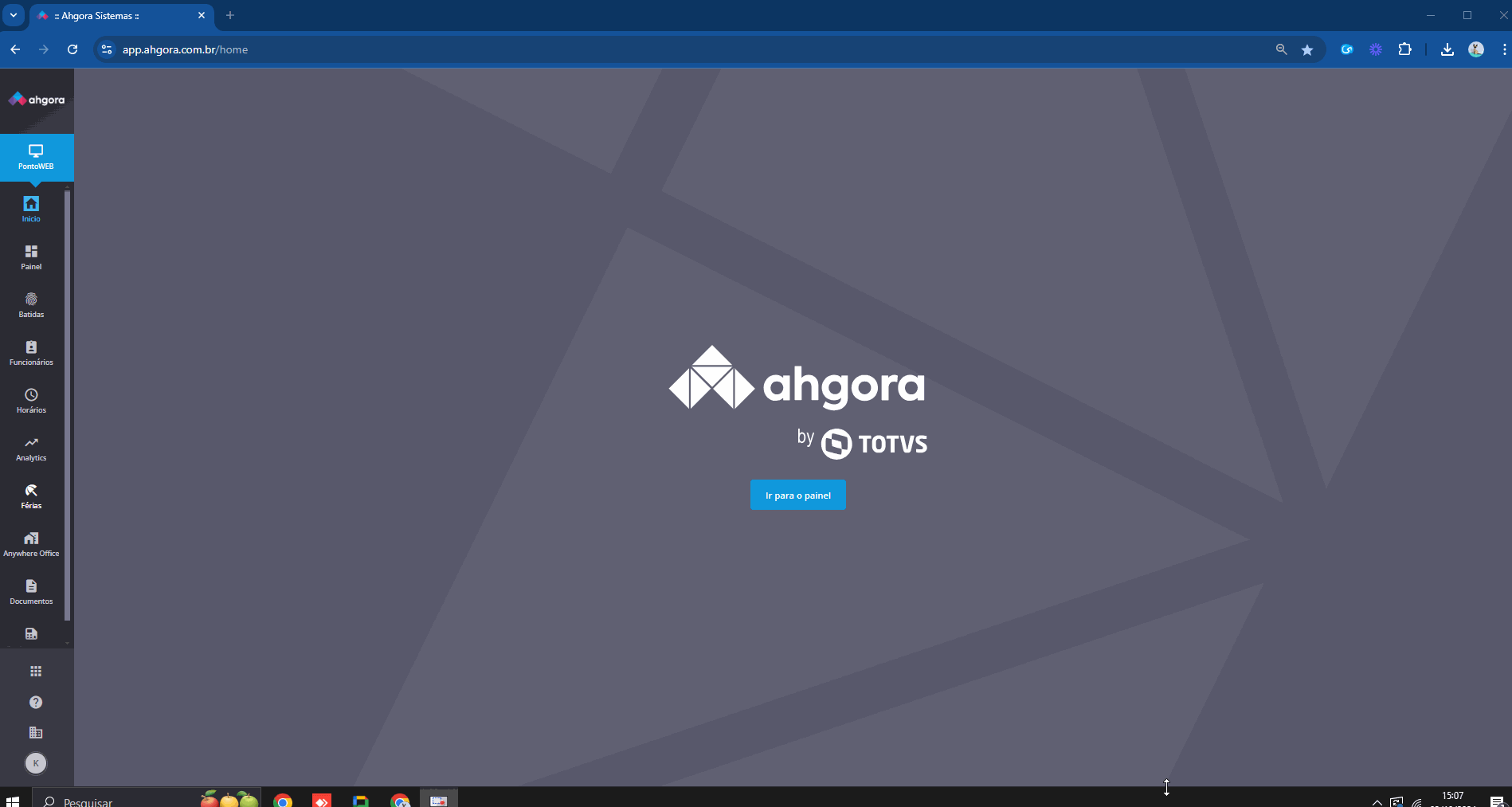Open a new browser tab
The height and width of the screenshot is (807, 1512).
(x=230, y=15)
